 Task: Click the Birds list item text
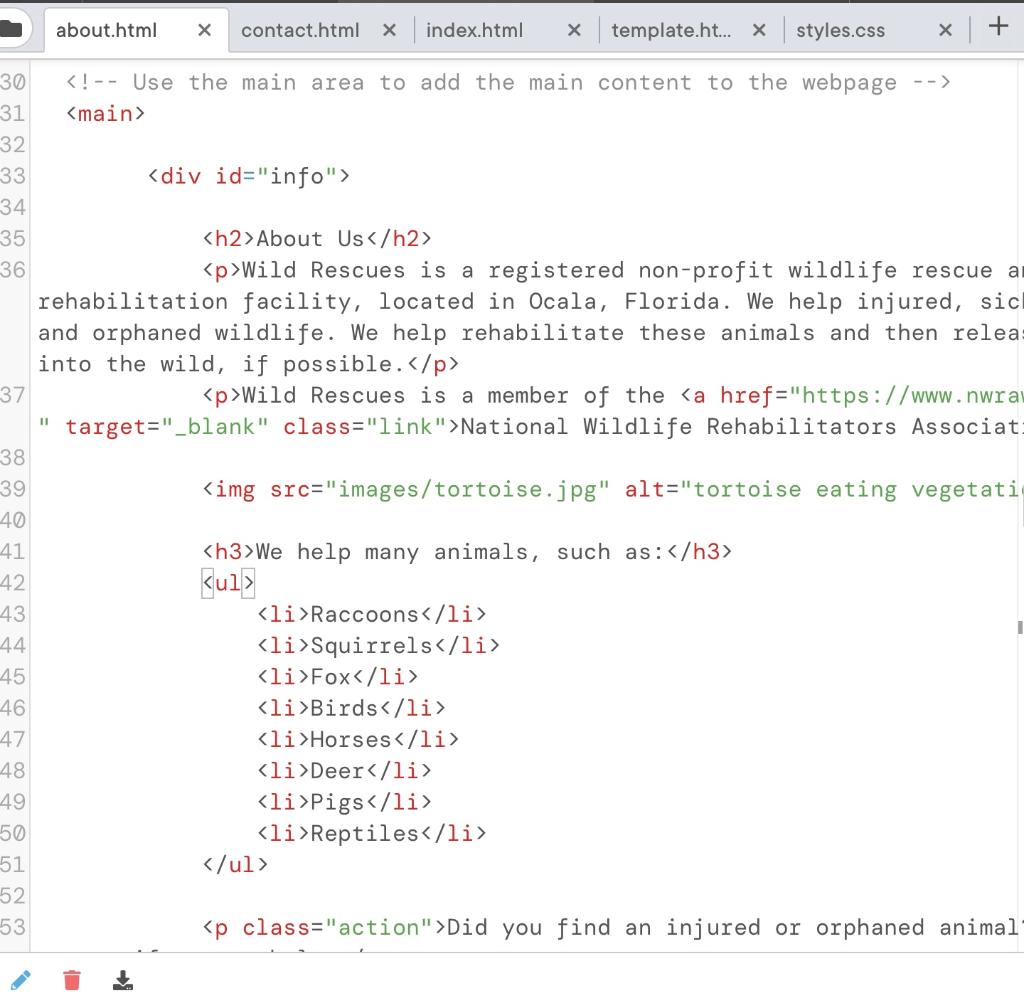[344, 708]
